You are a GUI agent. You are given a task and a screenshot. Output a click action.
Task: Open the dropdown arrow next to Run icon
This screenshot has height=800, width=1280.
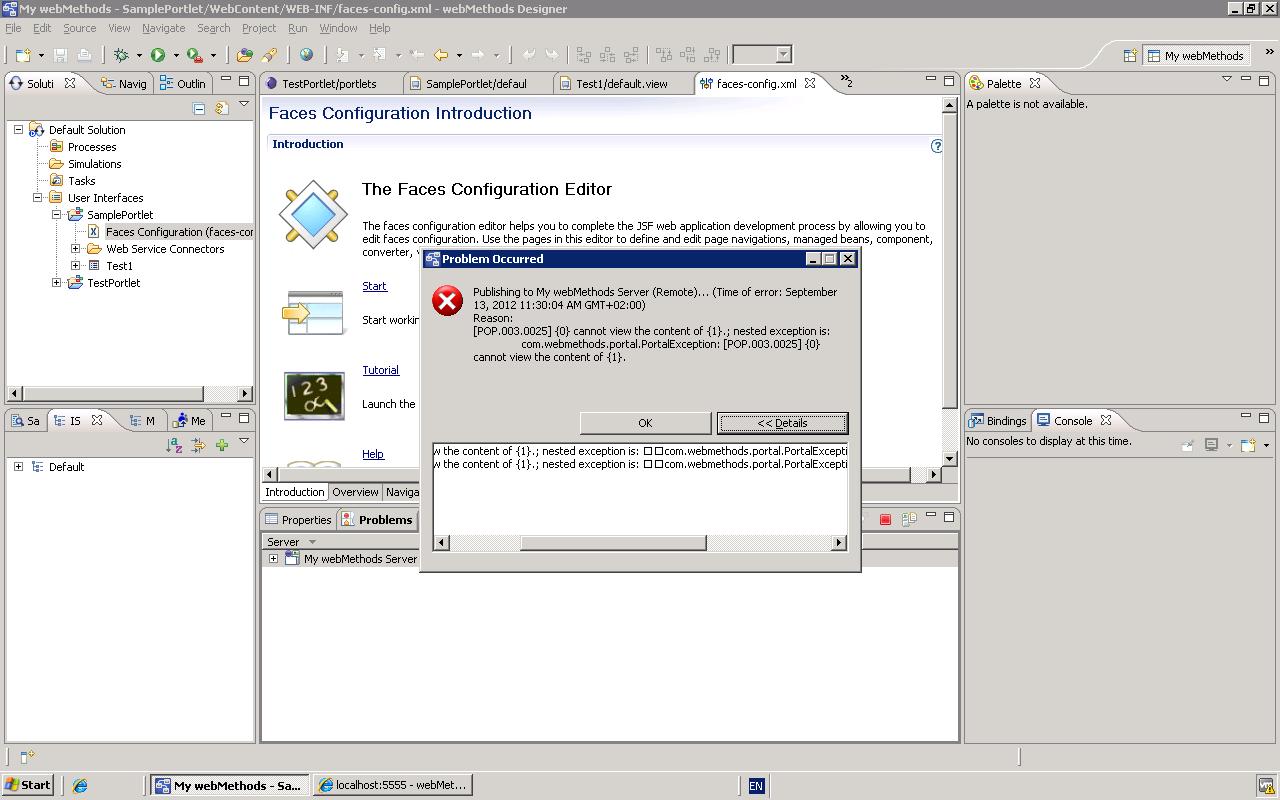click(176, 55)
